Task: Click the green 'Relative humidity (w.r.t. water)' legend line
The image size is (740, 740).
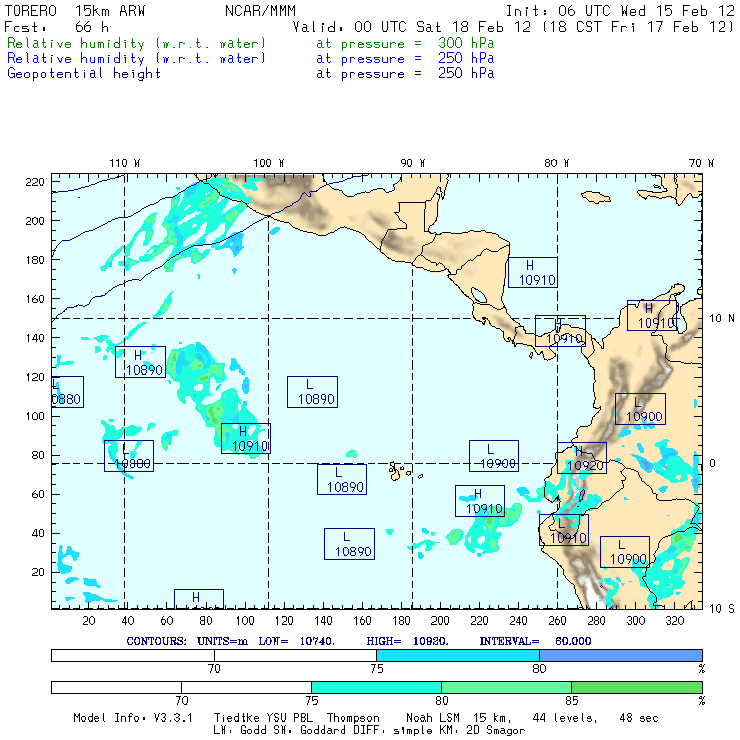Action: 136,43
